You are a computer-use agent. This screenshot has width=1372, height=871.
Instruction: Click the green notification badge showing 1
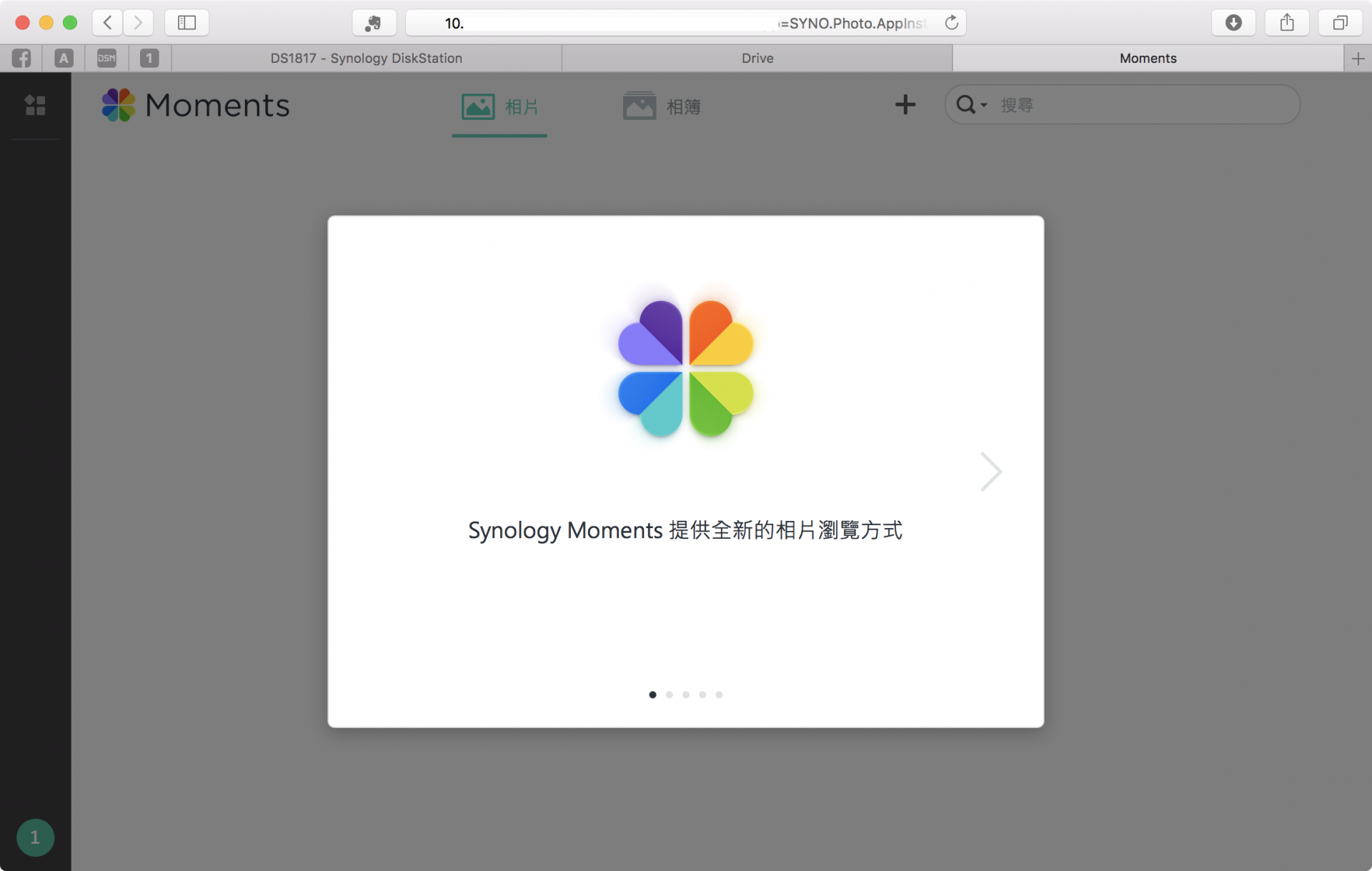35,837
